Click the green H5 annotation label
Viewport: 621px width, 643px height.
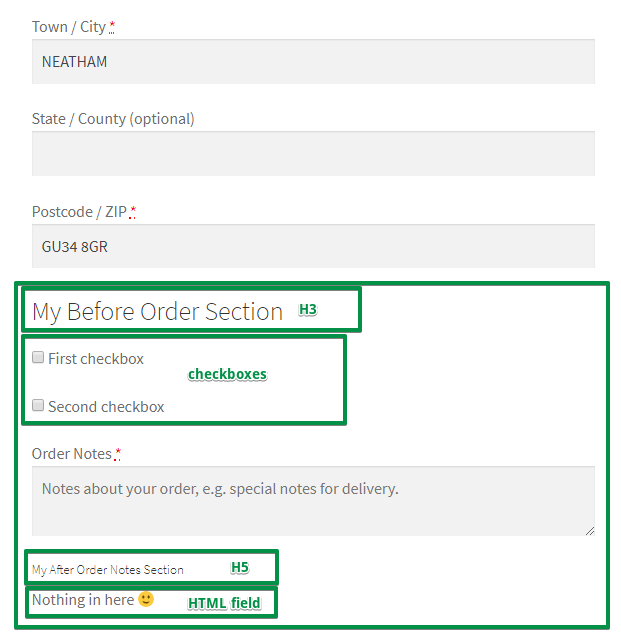(240, 568)
